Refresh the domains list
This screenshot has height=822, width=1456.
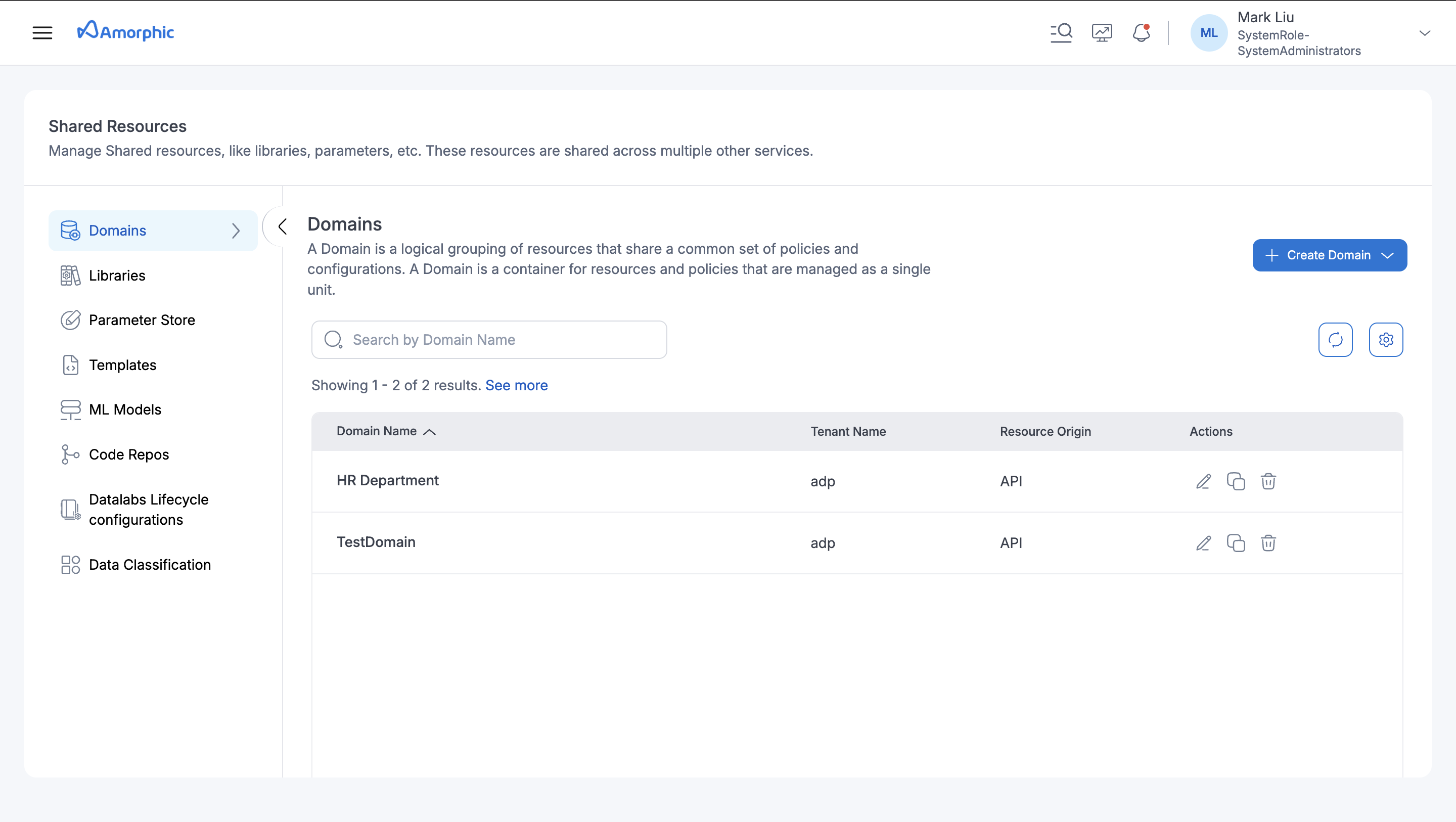(1335, 340)
